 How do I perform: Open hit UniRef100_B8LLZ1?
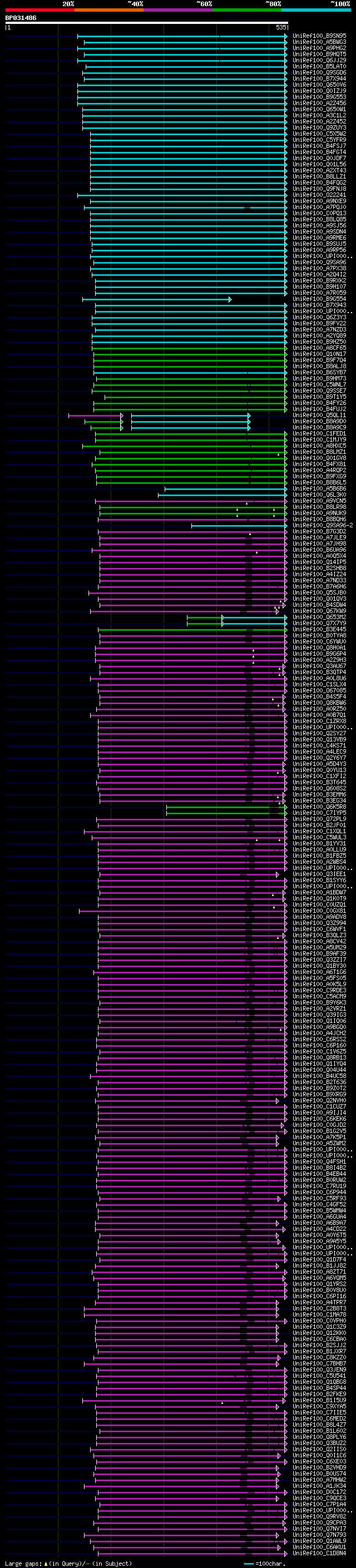[319, 176]
